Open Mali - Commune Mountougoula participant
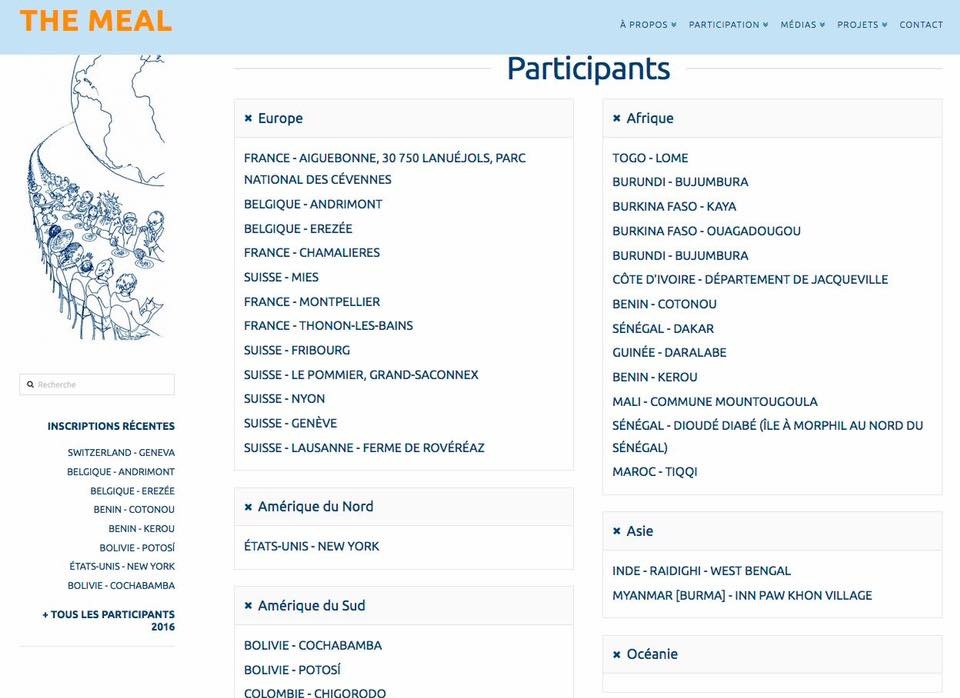The width and height of the screenshot is (960, 698). pos(715,402)
